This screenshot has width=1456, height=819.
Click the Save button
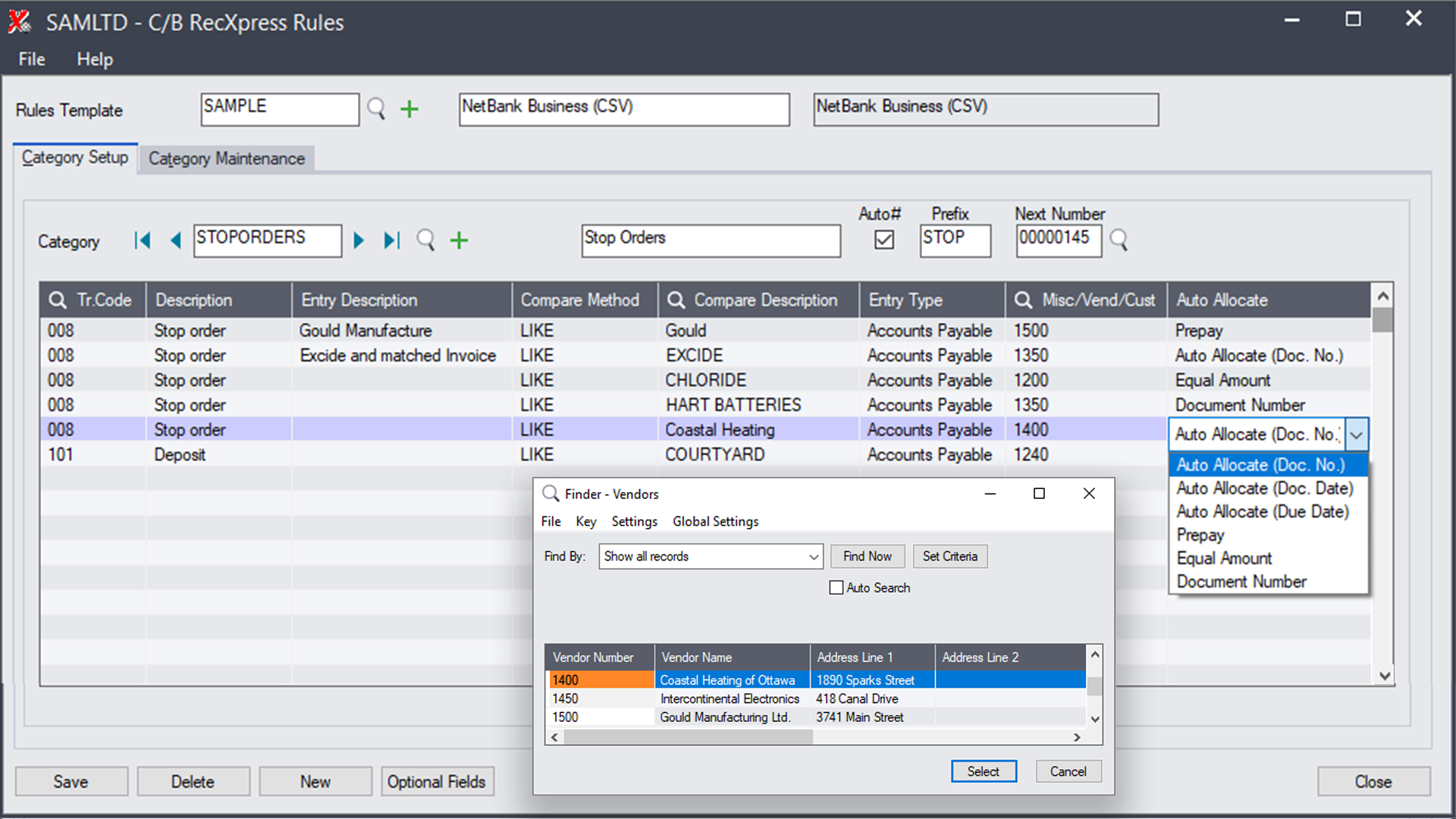(71, 782)
